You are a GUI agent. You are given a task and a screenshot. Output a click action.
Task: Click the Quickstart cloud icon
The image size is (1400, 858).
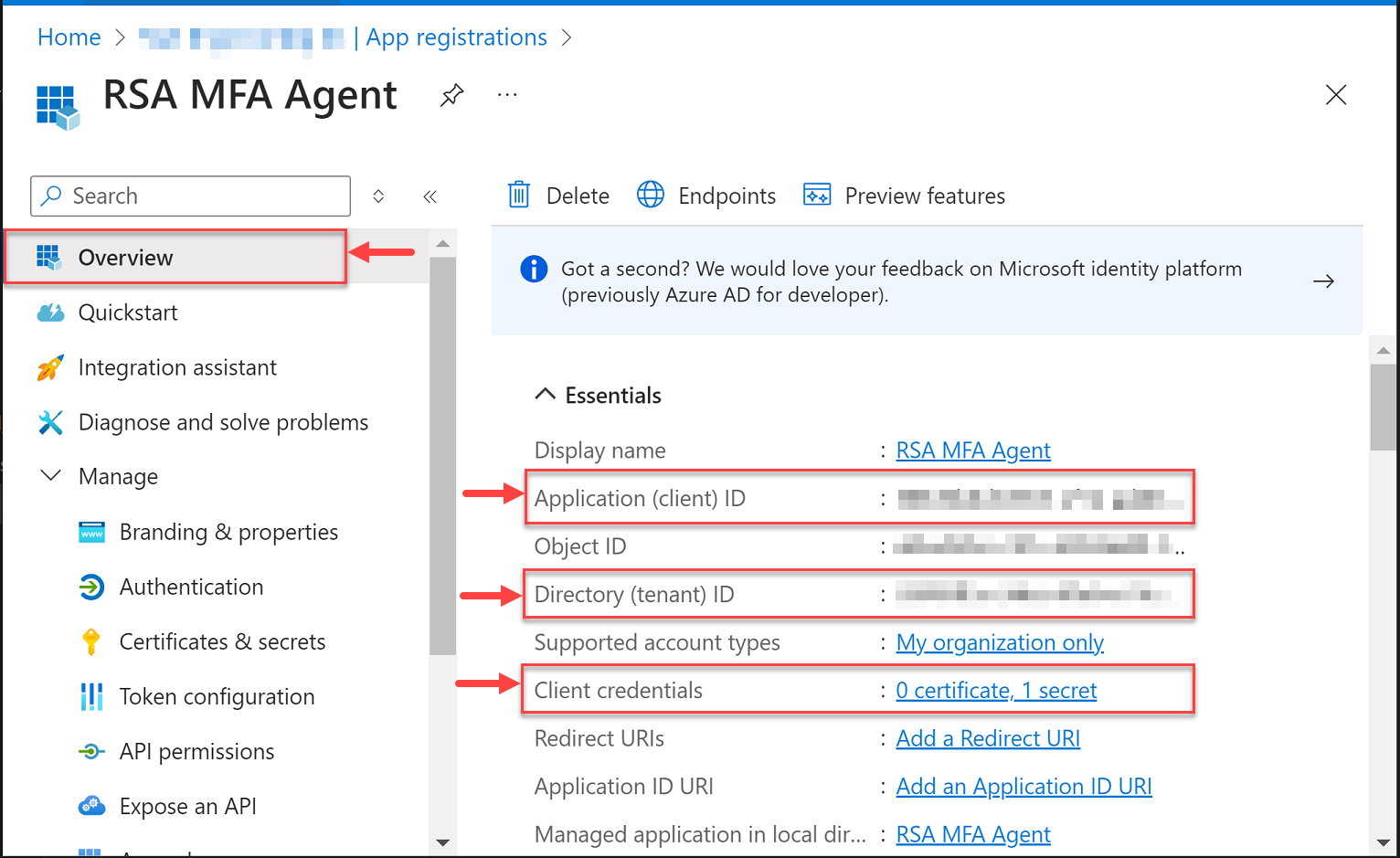pos(50,312)
